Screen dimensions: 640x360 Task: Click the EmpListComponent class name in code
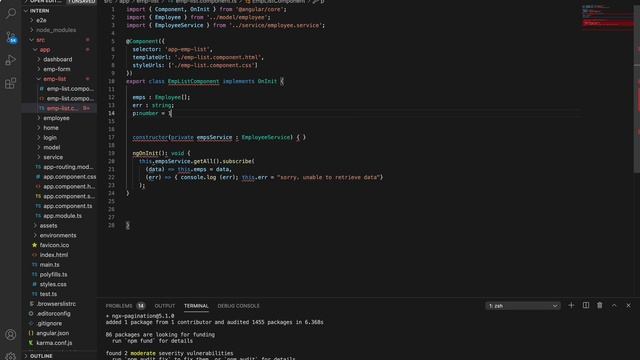(193, 82)
